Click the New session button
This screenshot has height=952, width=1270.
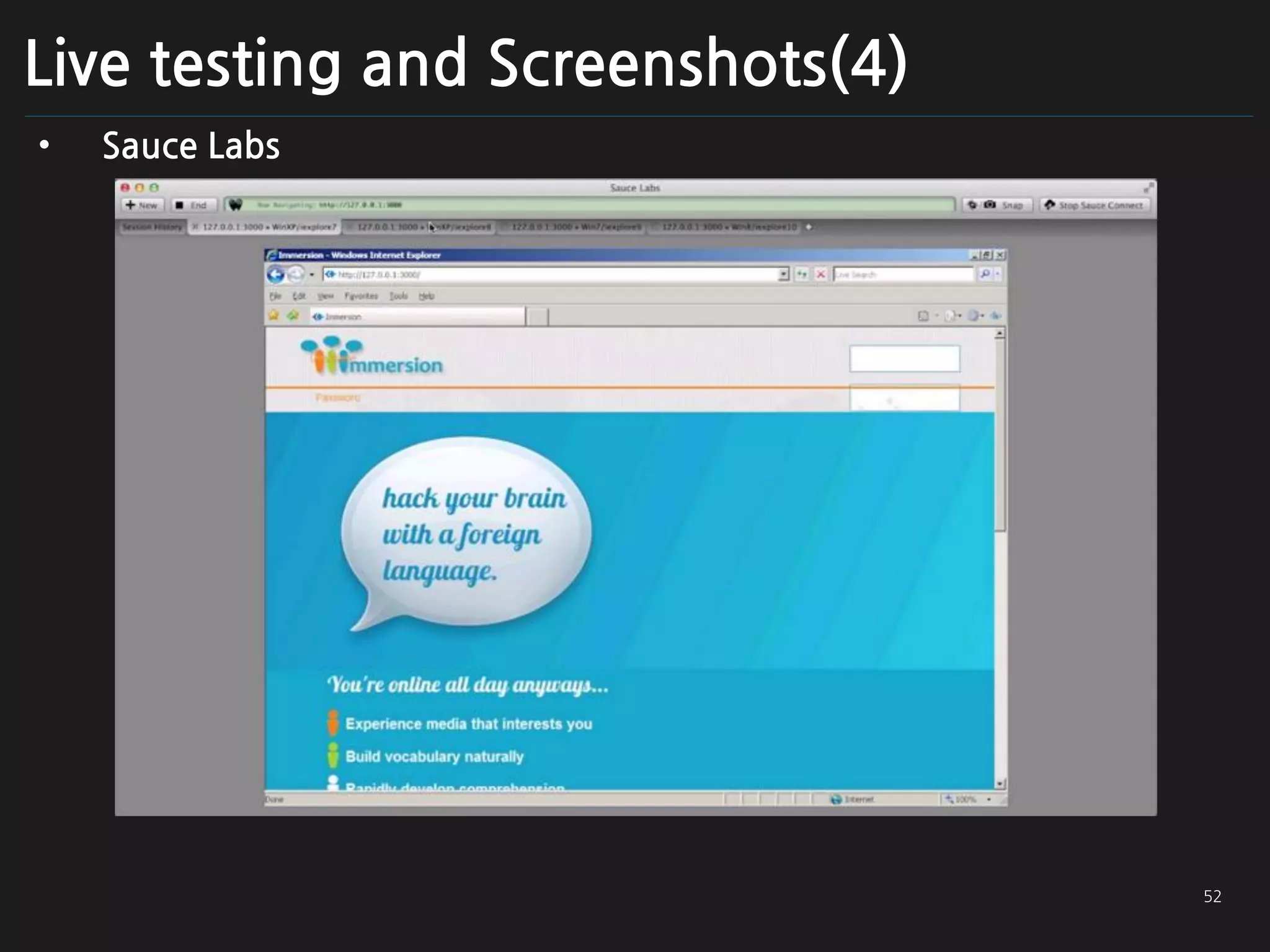click(142, 205)
